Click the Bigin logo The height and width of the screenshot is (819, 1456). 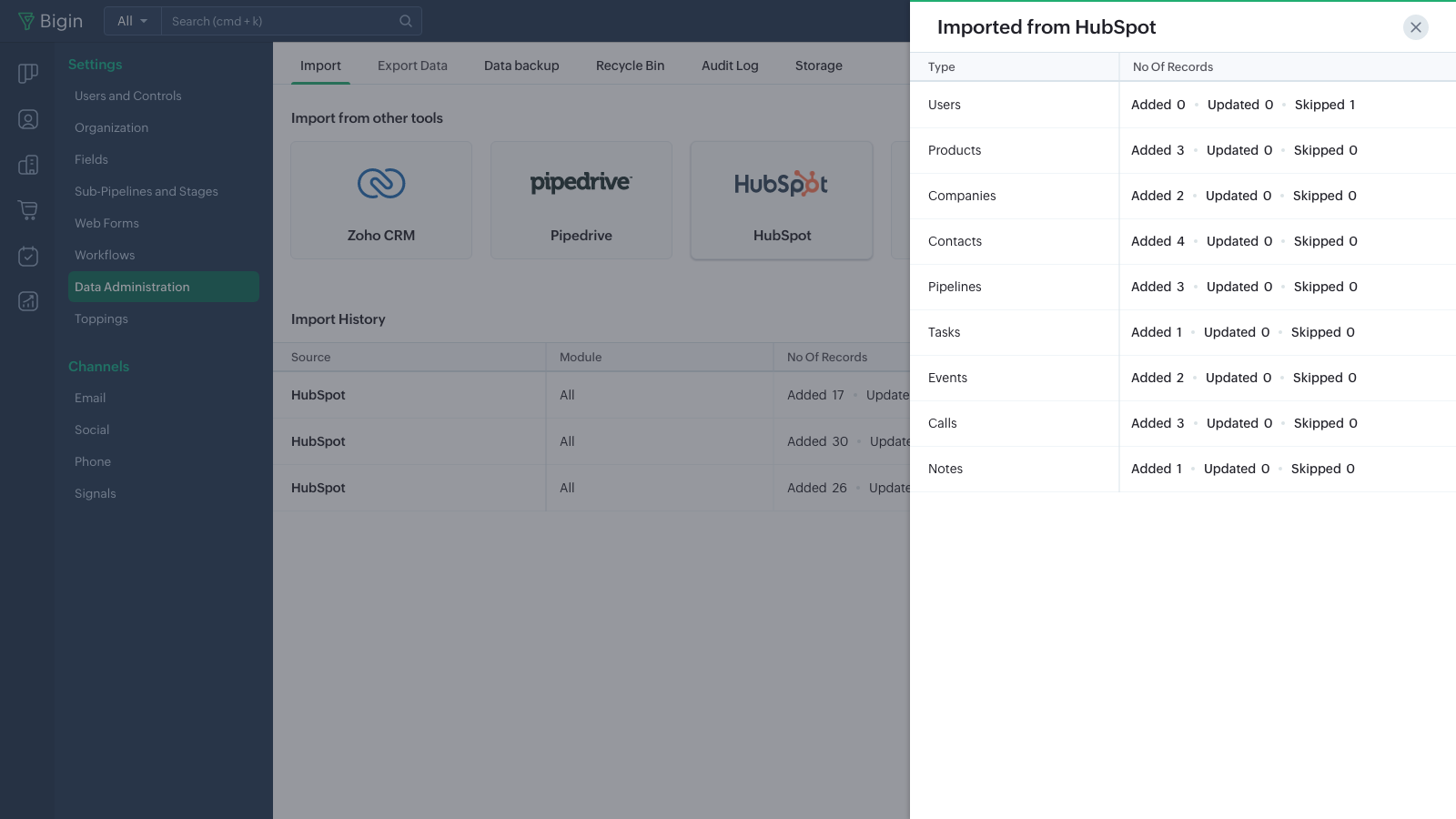[x=50, y=21]
